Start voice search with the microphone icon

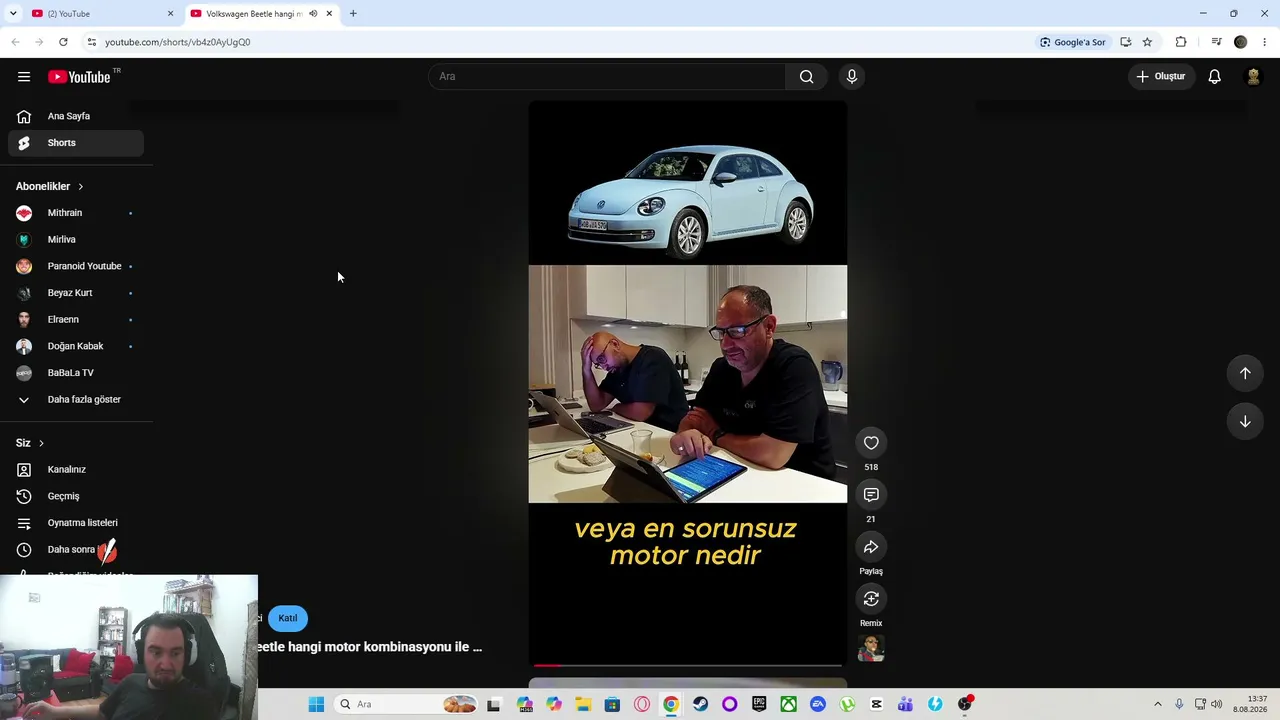coord(852,77)
